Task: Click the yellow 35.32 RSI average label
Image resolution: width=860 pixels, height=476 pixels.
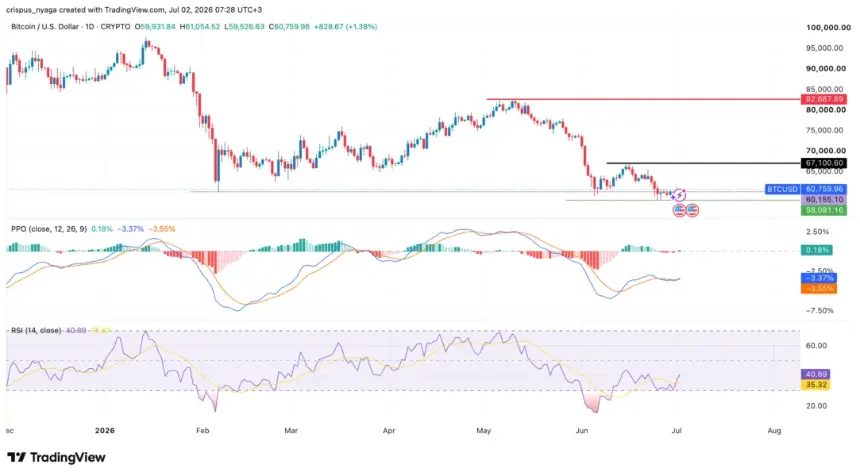Action: (x=816, y=385)
